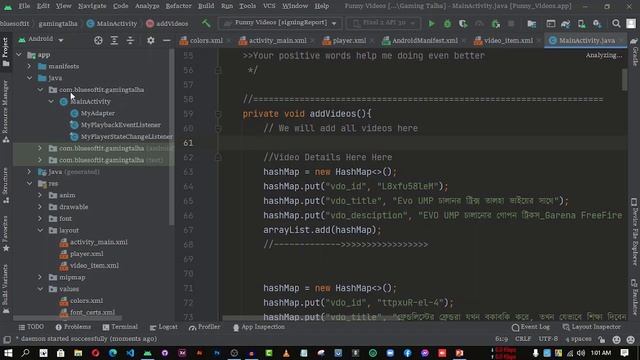Select player.xml in the project tree
The width and height of the screenshot is (640, 360).
[86, 254]
